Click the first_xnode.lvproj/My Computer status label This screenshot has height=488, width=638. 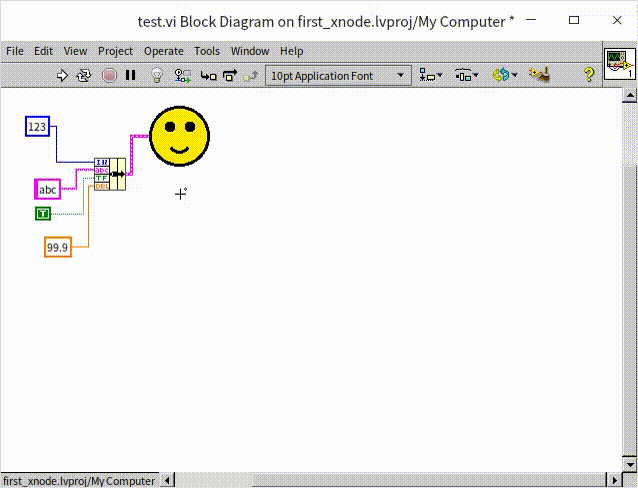pyautogui.click(x=80, y=481)
